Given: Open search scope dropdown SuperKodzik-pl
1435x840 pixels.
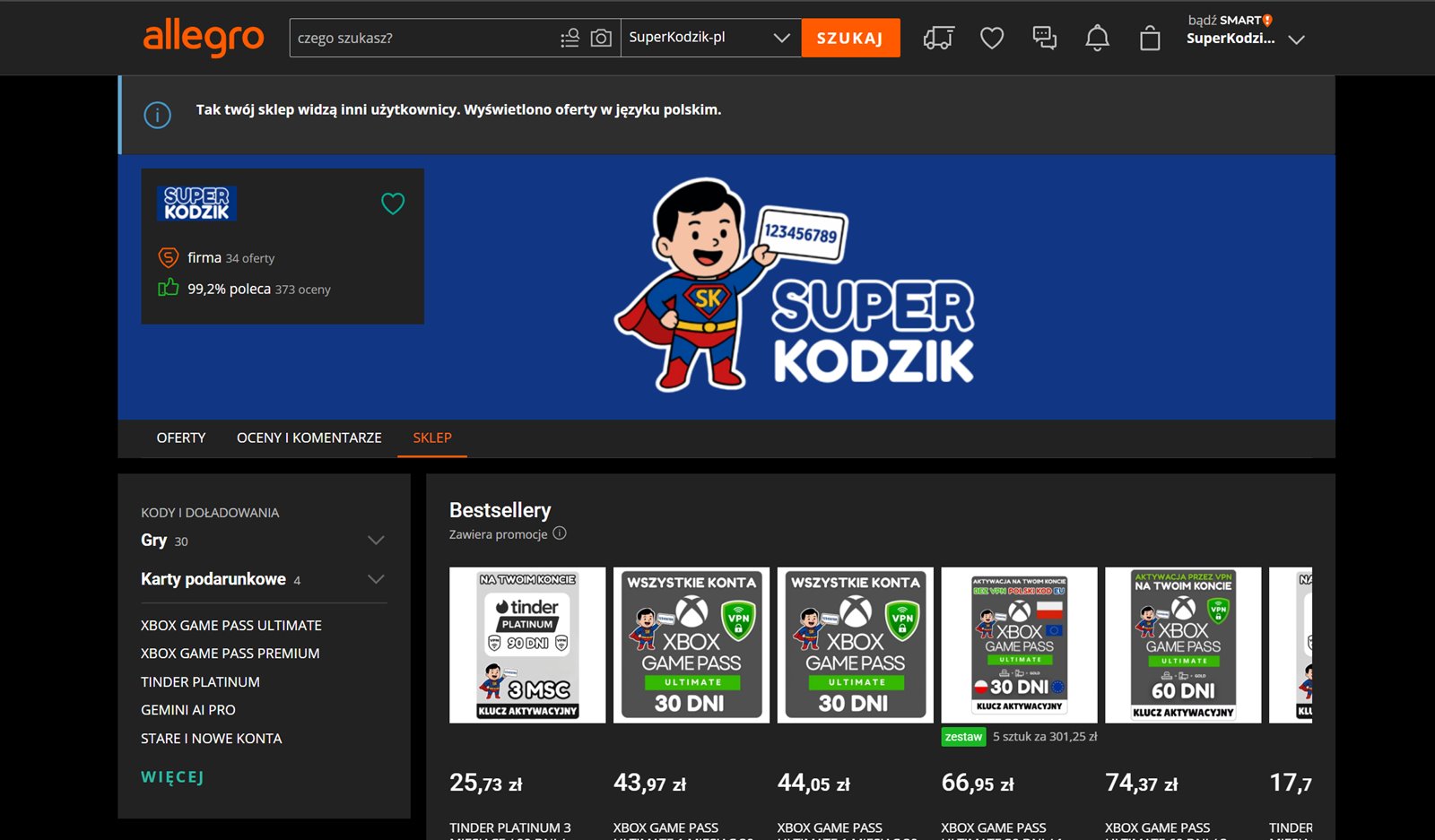Looking at the screenshot, I should [710, 38].
